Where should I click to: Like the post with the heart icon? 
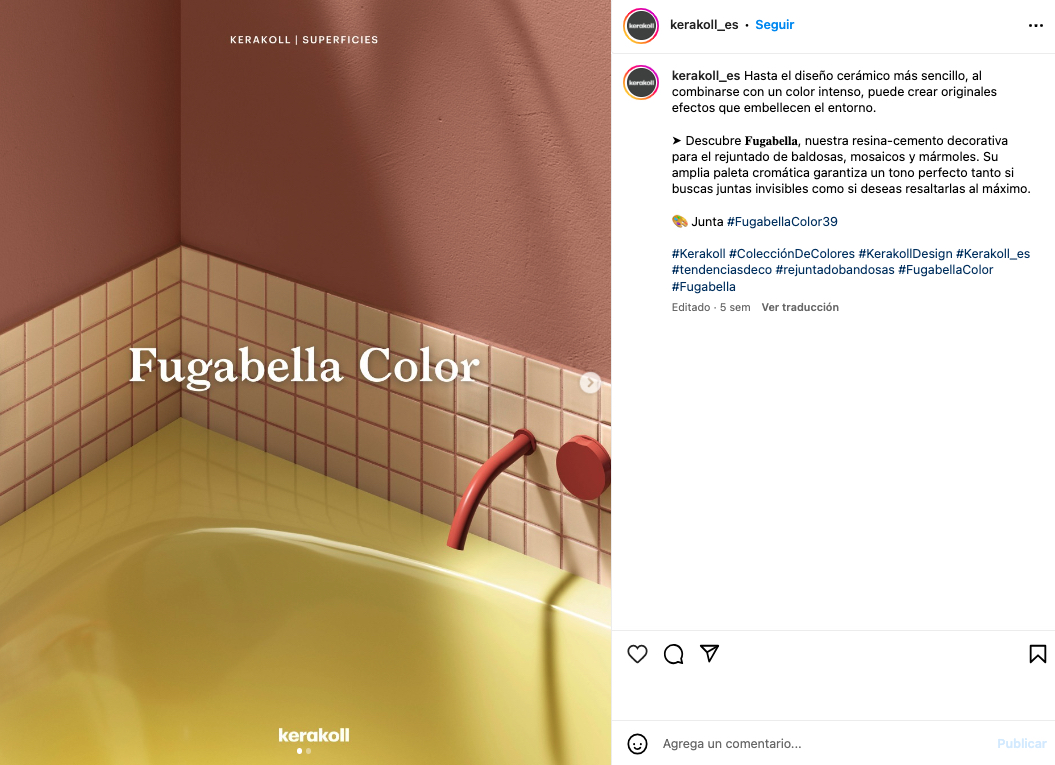click(x=637, y=654)
